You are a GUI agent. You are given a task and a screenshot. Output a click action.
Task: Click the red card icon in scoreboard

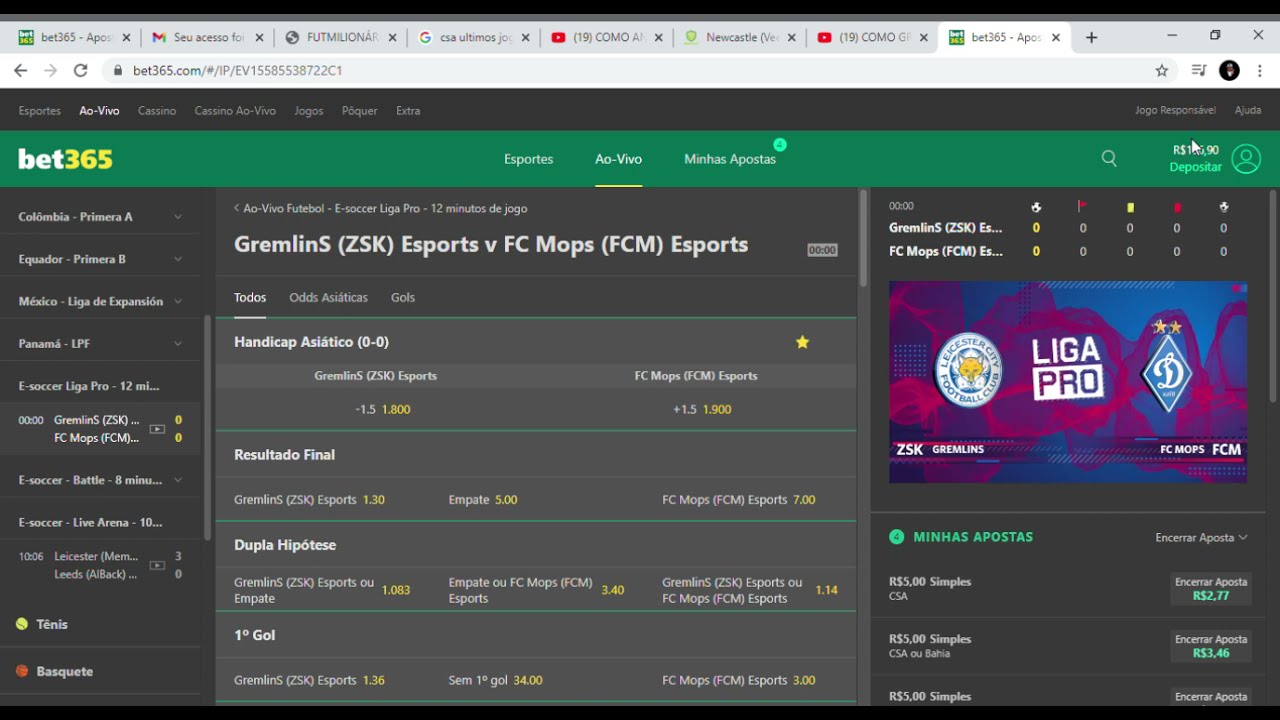pos(1177,207)
